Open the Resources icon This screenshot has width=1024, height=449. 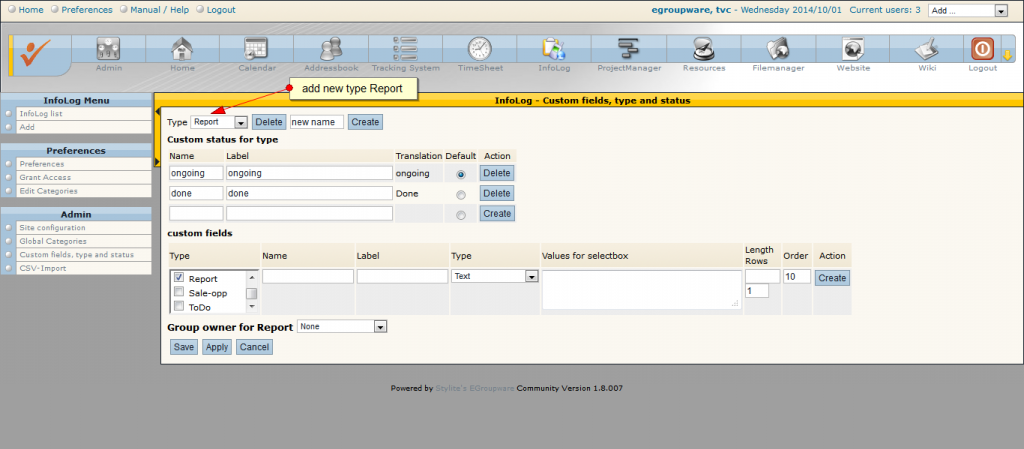[704, 50]
